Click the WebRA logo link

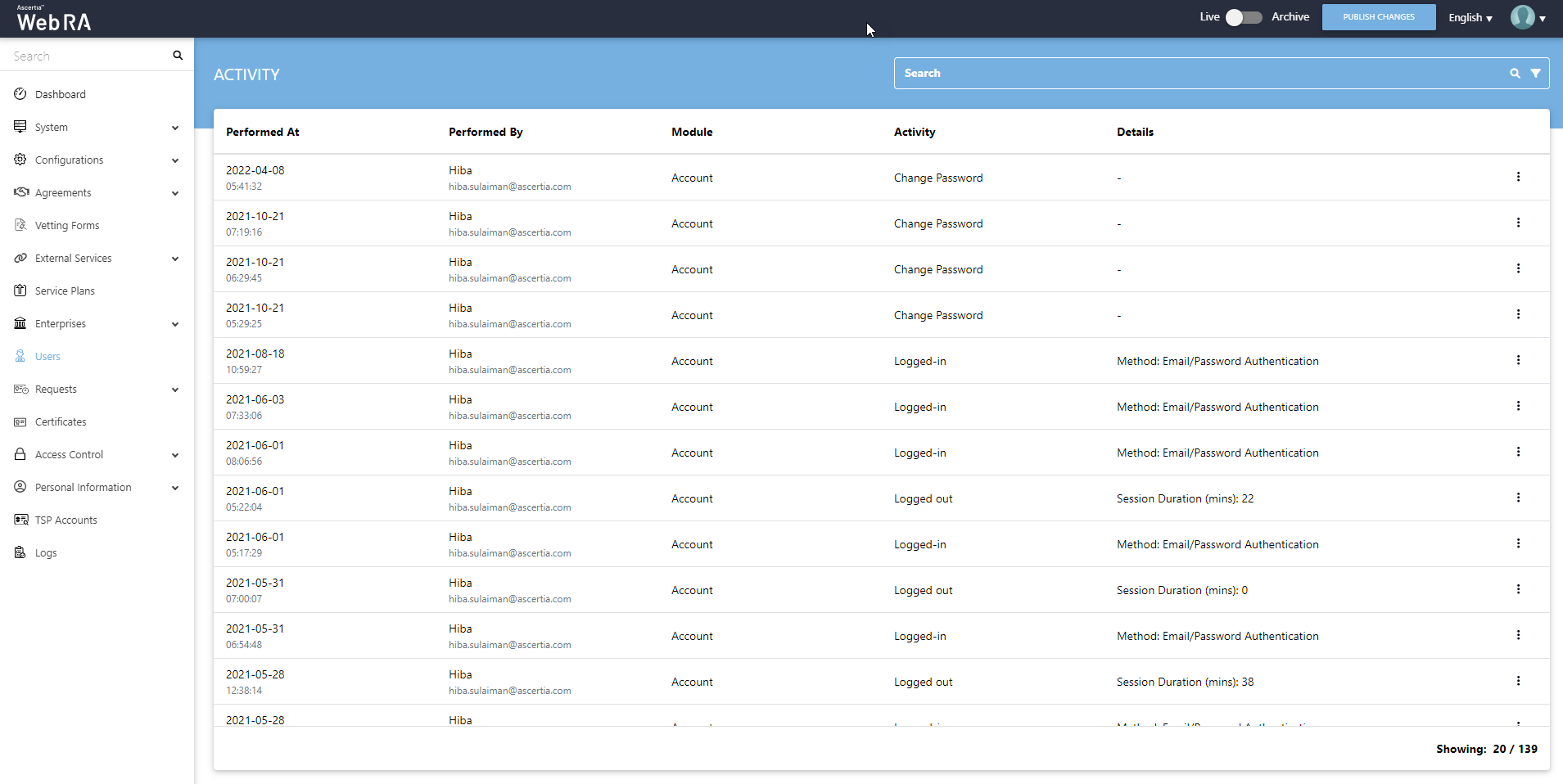[54, 20]
